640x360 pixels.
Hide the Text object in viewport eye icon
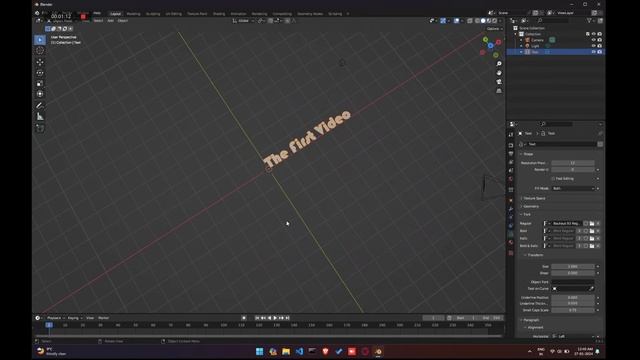pyautogui.click(x=593, y=52)
